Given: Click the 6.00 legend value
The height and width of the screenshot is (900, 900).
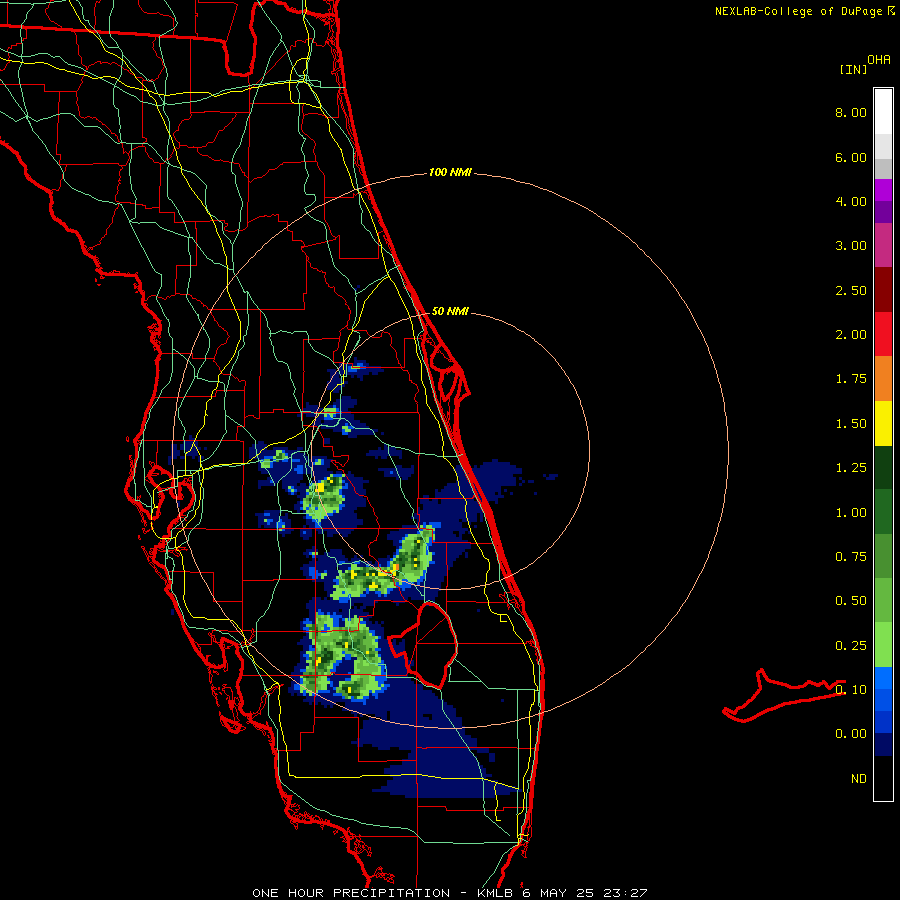Looking at the screenshot, I should click(851, 157).
